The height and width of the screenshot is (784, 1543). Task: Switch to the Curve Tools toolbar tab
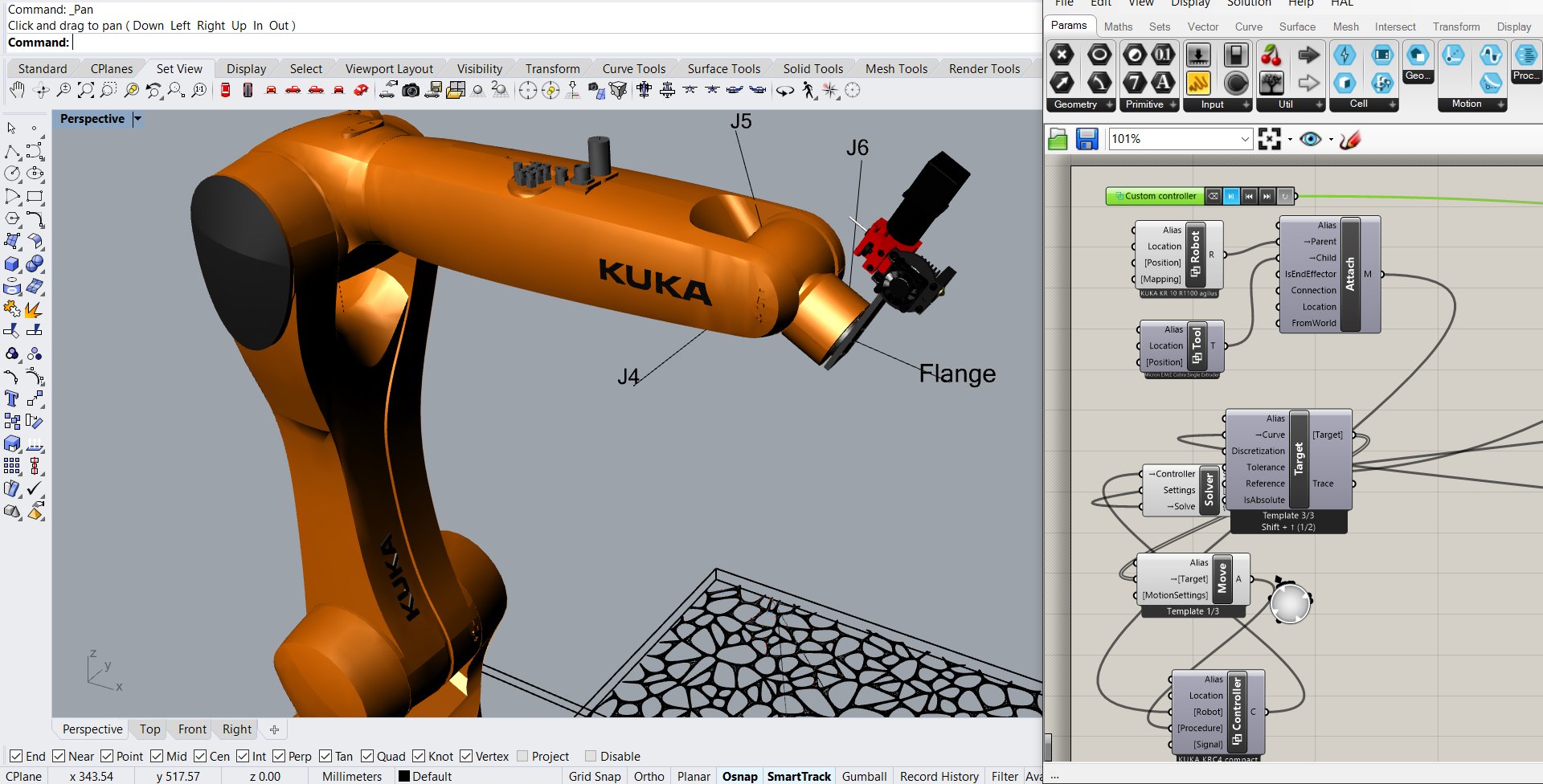pyautogui.click(x=634, y=68)
